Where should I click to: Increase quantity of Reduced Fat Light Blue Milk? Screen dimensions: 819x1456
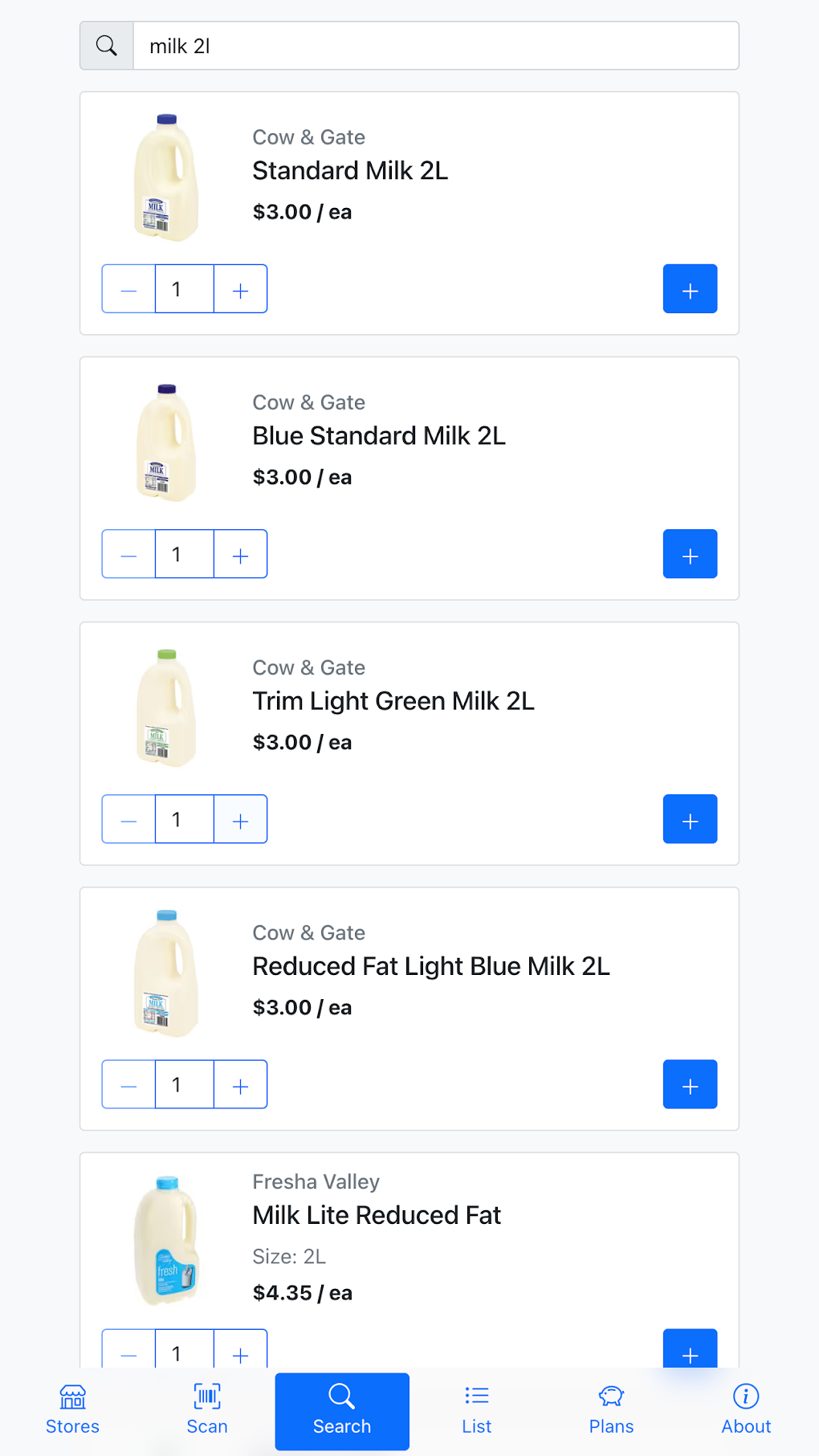(x=240, y=1084)
